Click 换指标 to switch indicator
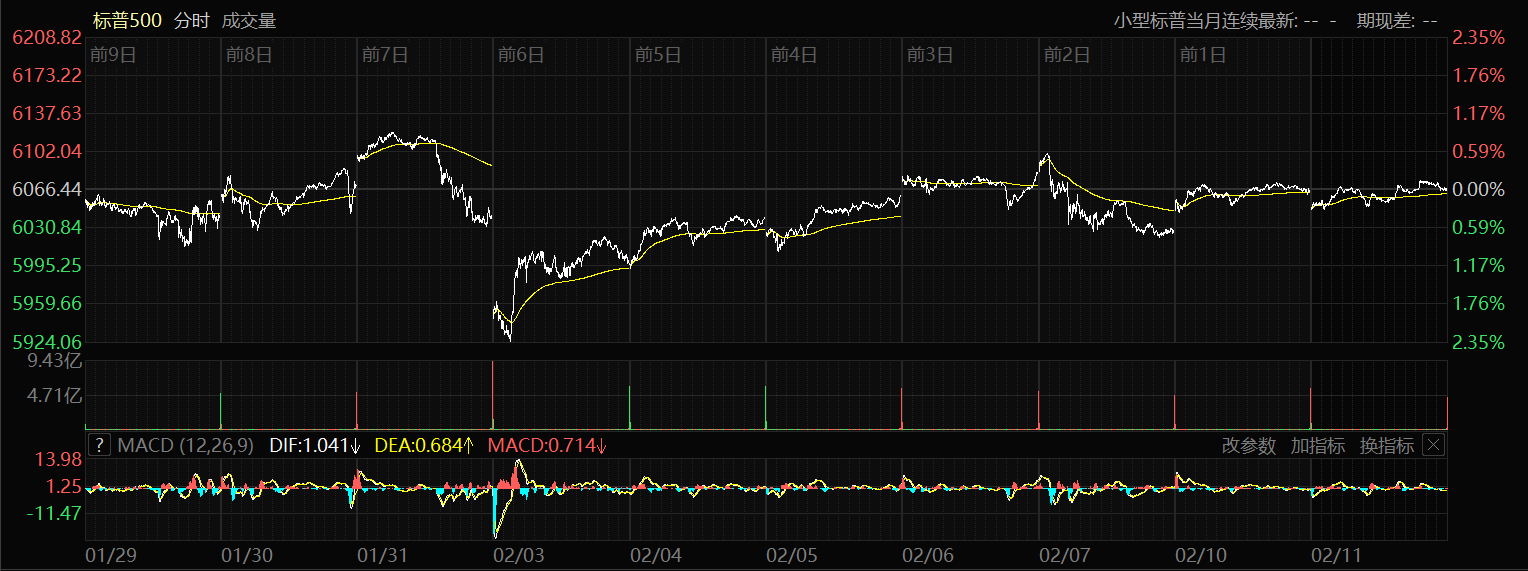Image resolution: width=1528 pixels, height=571 pixels. 1386,446
